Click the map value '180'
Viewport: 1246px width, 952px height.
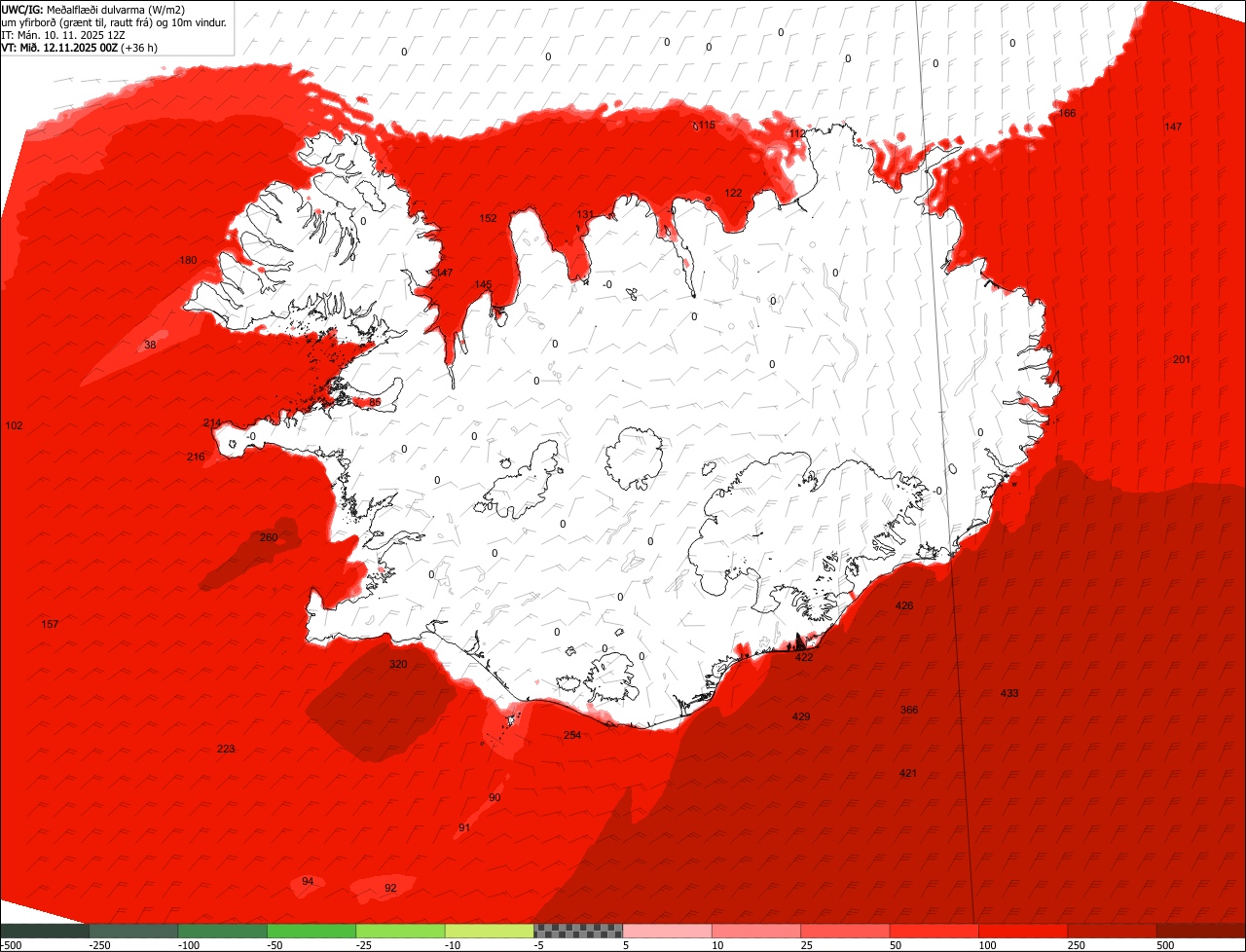pos(188,260)
